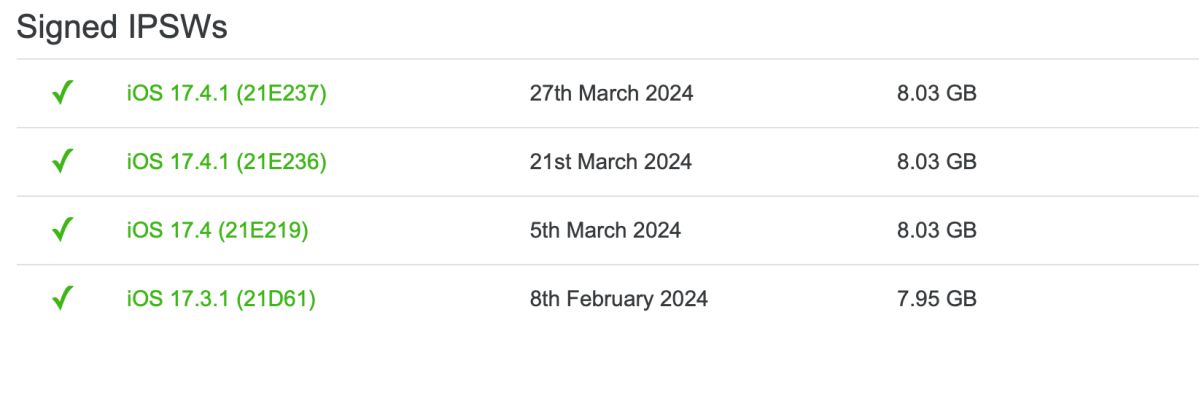Open the iOS 17.4.1 (21E236) firmware link

click(x=226, y=162)
